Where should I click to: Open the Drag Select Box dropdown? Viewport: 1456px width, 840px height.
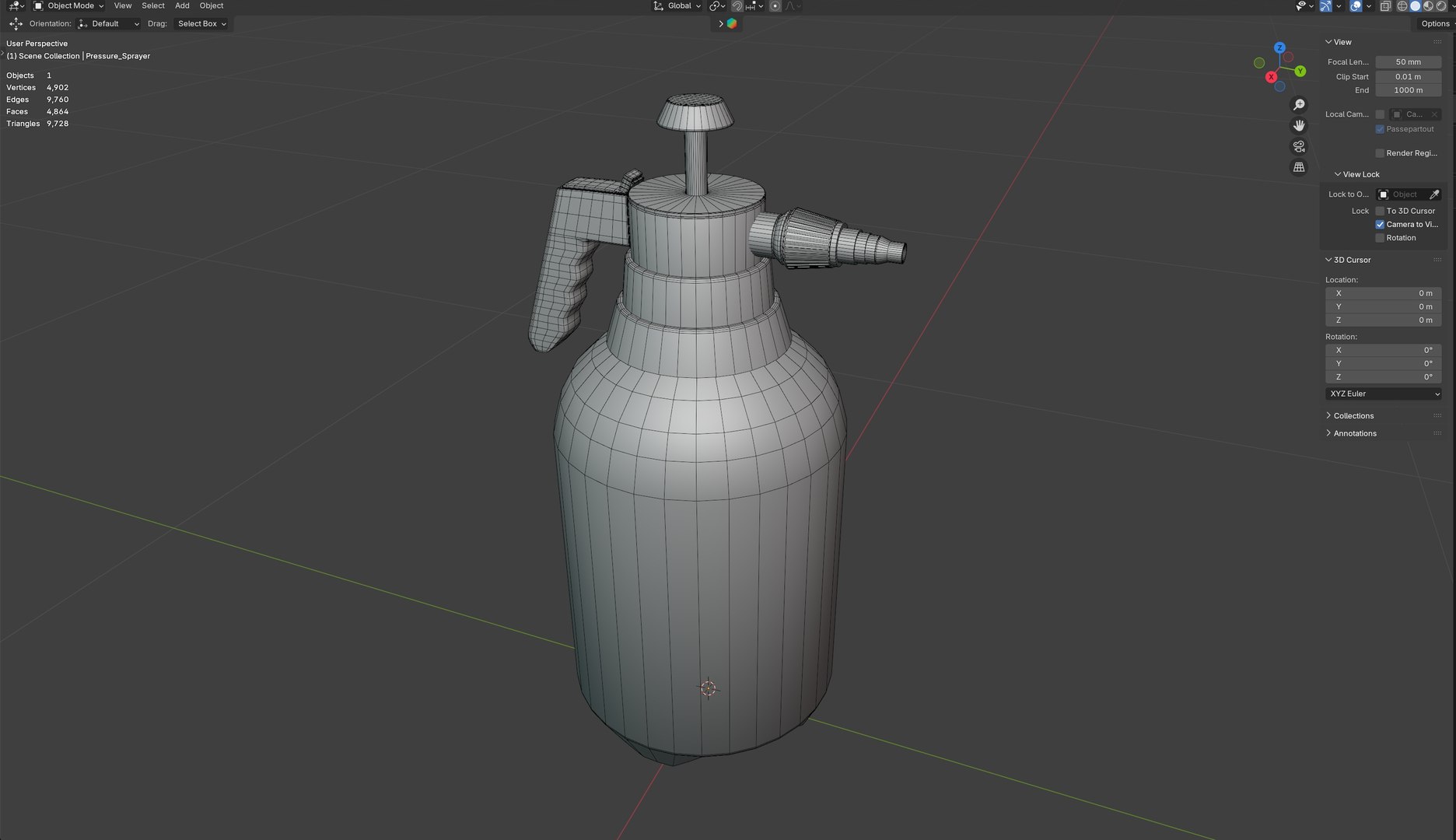[202, 24]
